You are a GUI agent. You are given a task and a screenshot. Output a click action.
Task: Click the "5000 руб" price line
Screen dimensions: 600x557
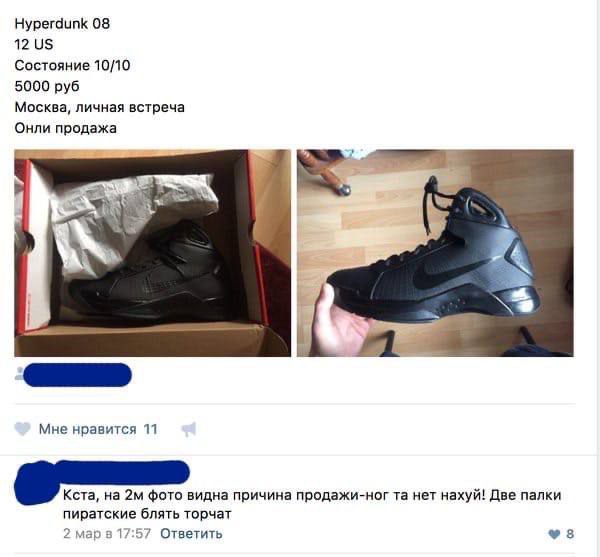click(x=47, y=86)
